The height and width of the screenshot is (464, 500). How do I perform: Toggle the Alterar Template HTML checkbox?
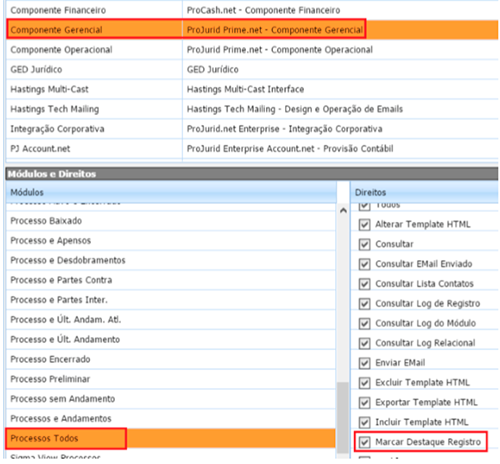(364, 225)
